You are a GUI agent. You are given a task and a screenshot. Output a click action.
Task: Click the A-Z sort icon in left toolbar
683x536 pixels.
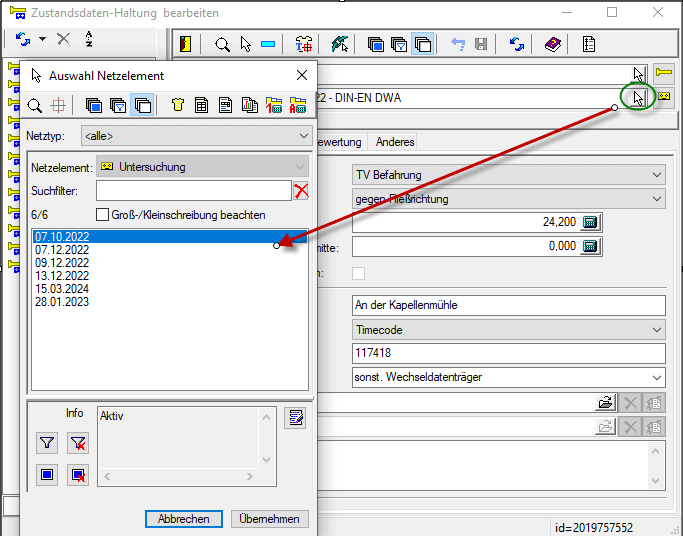pyautogui.click(x=89, y=39)
